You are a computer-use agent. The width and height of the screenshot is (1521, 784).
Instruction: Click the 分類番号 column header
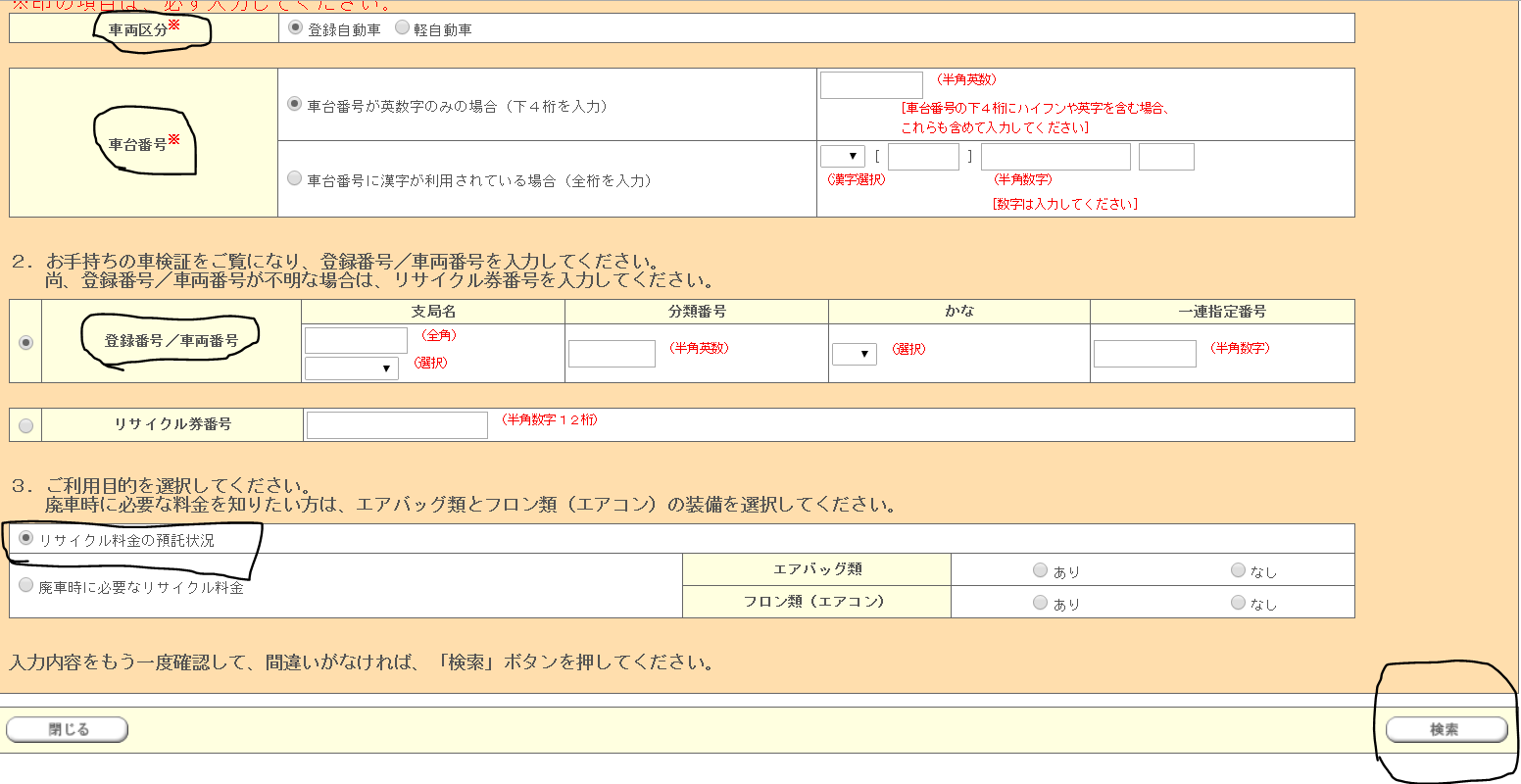point(697,312)
